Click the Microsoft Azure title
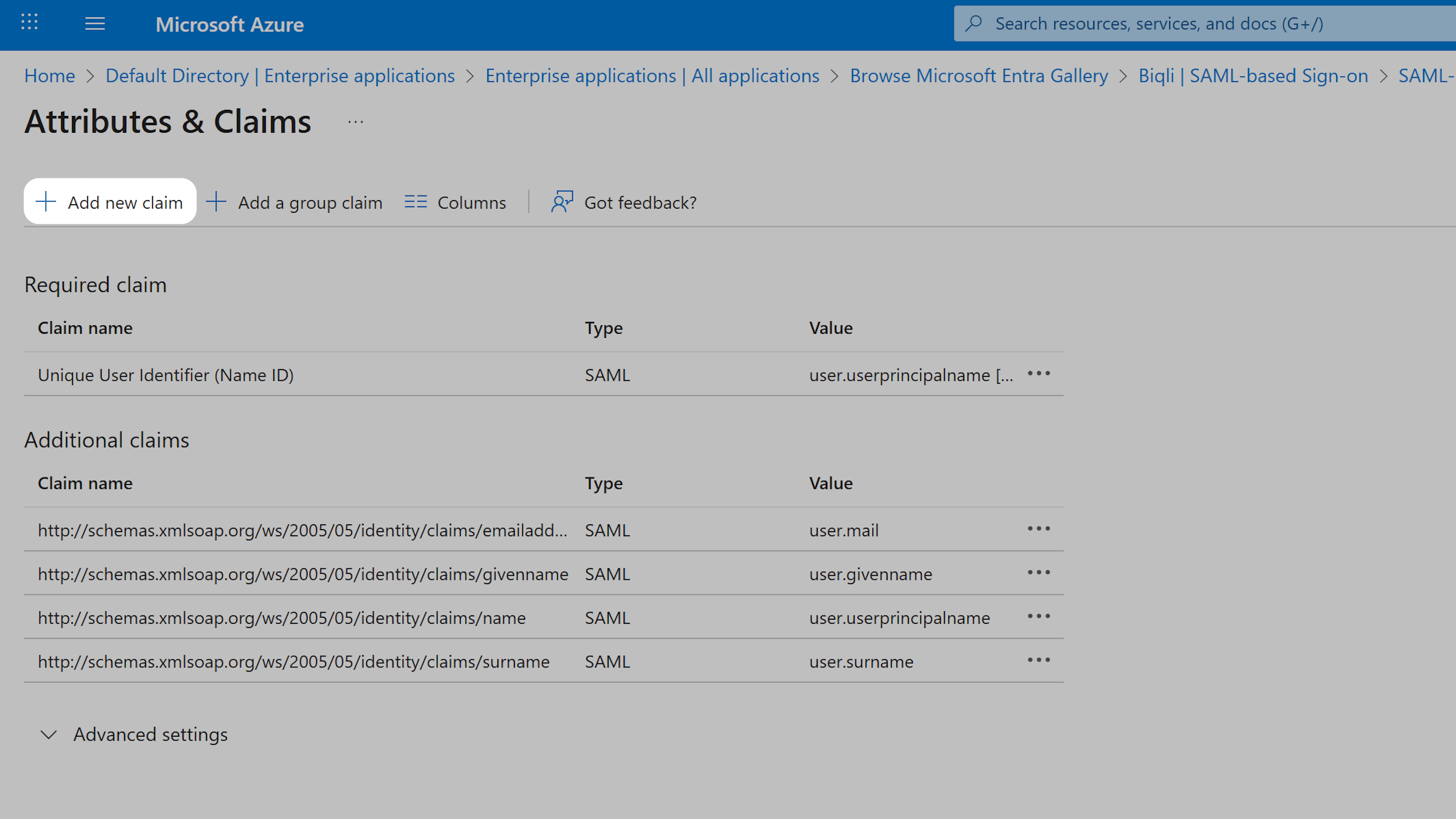The image size is (1456, 819). (229, 24)
